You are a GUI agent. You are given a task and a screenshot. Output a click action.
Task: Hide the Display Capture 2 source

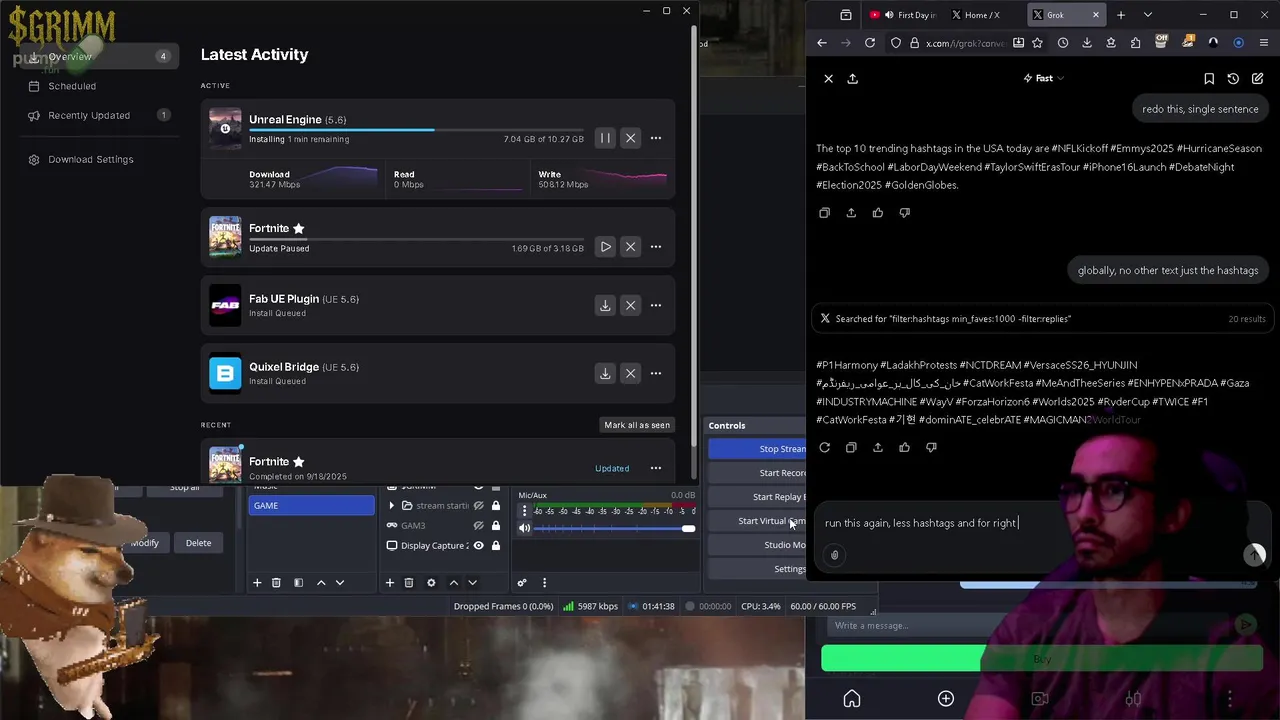(x=478, y=545)
